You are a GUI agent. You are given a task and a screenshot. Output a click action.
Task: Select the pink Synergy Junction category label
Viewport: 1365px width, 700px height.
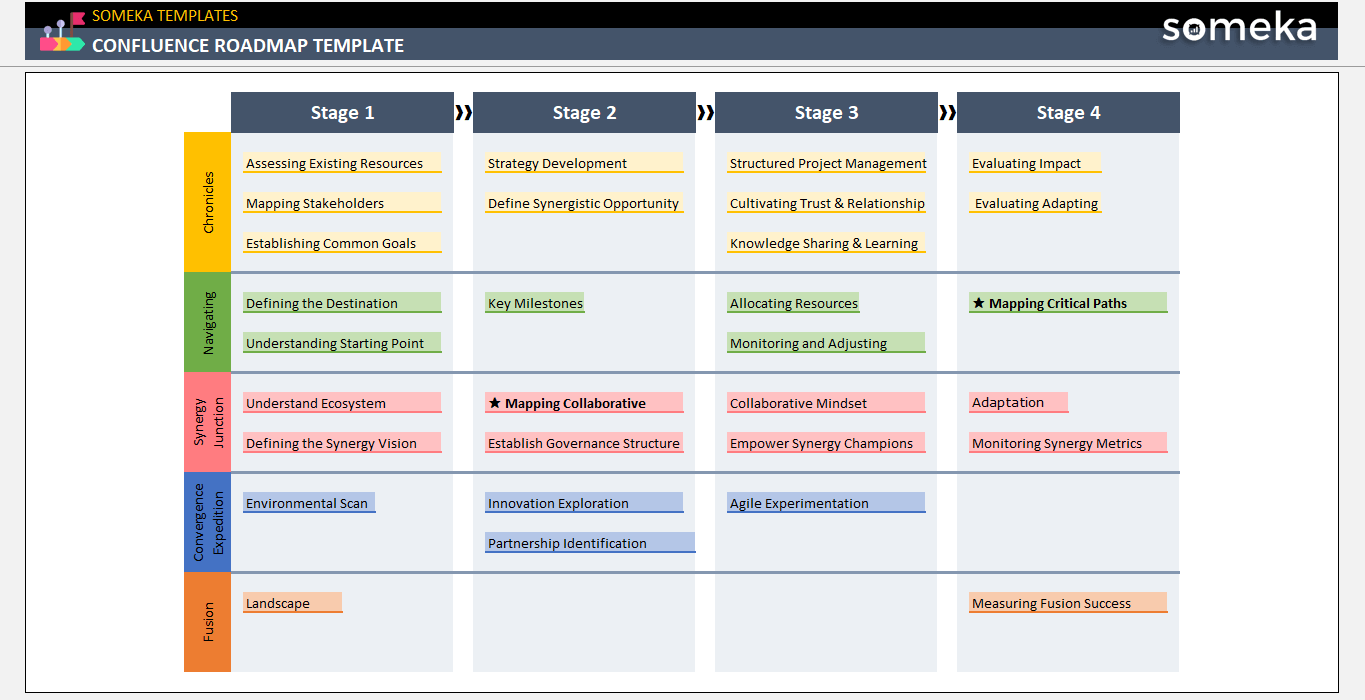pyautogui.click(x=208, y=422)
